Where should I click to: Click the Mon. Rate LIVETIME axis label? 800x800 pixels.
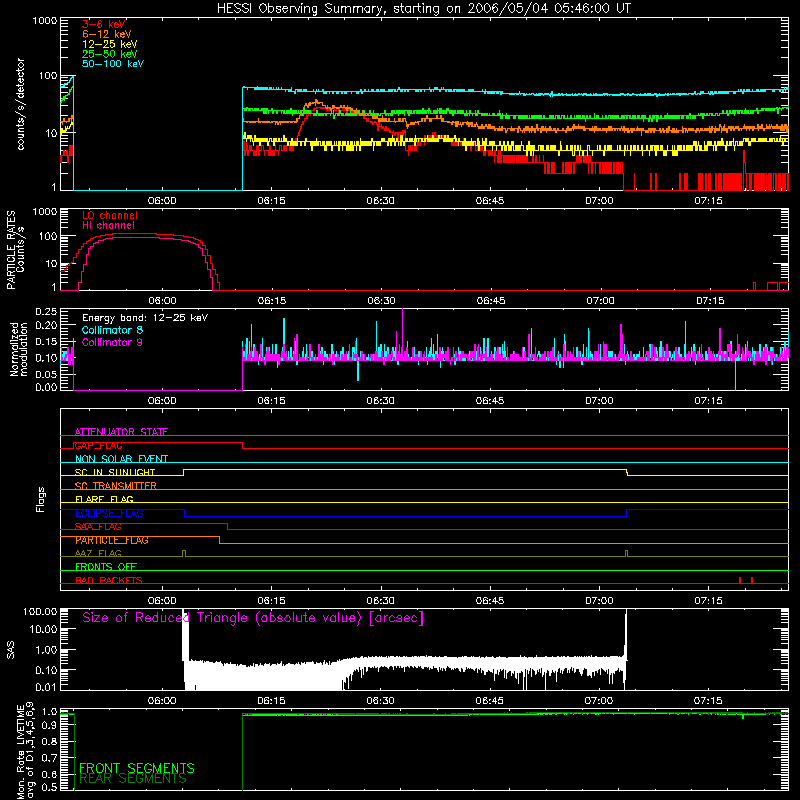coord(25,752)
